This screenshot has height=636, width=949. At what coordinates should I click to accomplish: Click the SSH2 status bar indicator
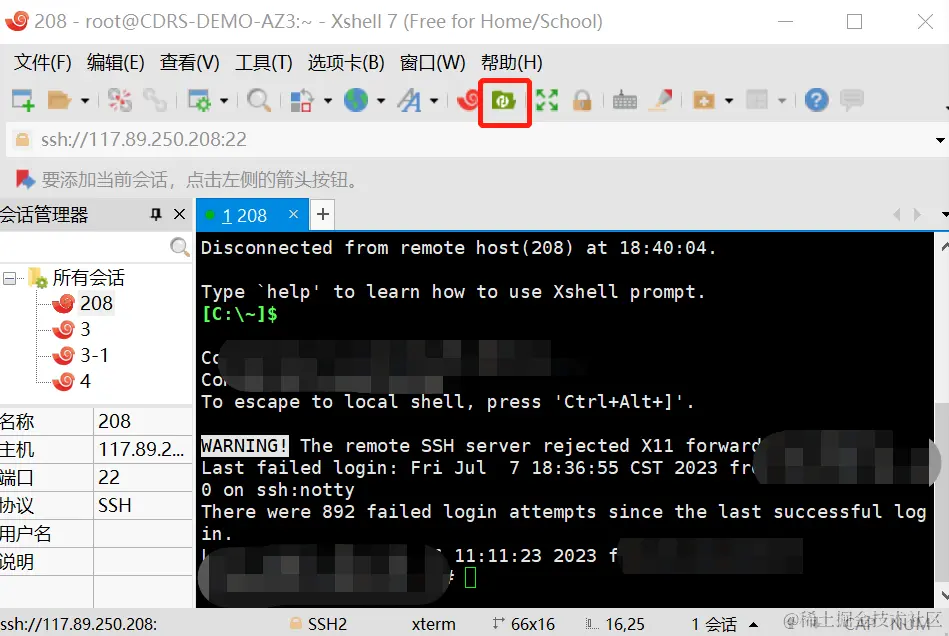(319, 624)
